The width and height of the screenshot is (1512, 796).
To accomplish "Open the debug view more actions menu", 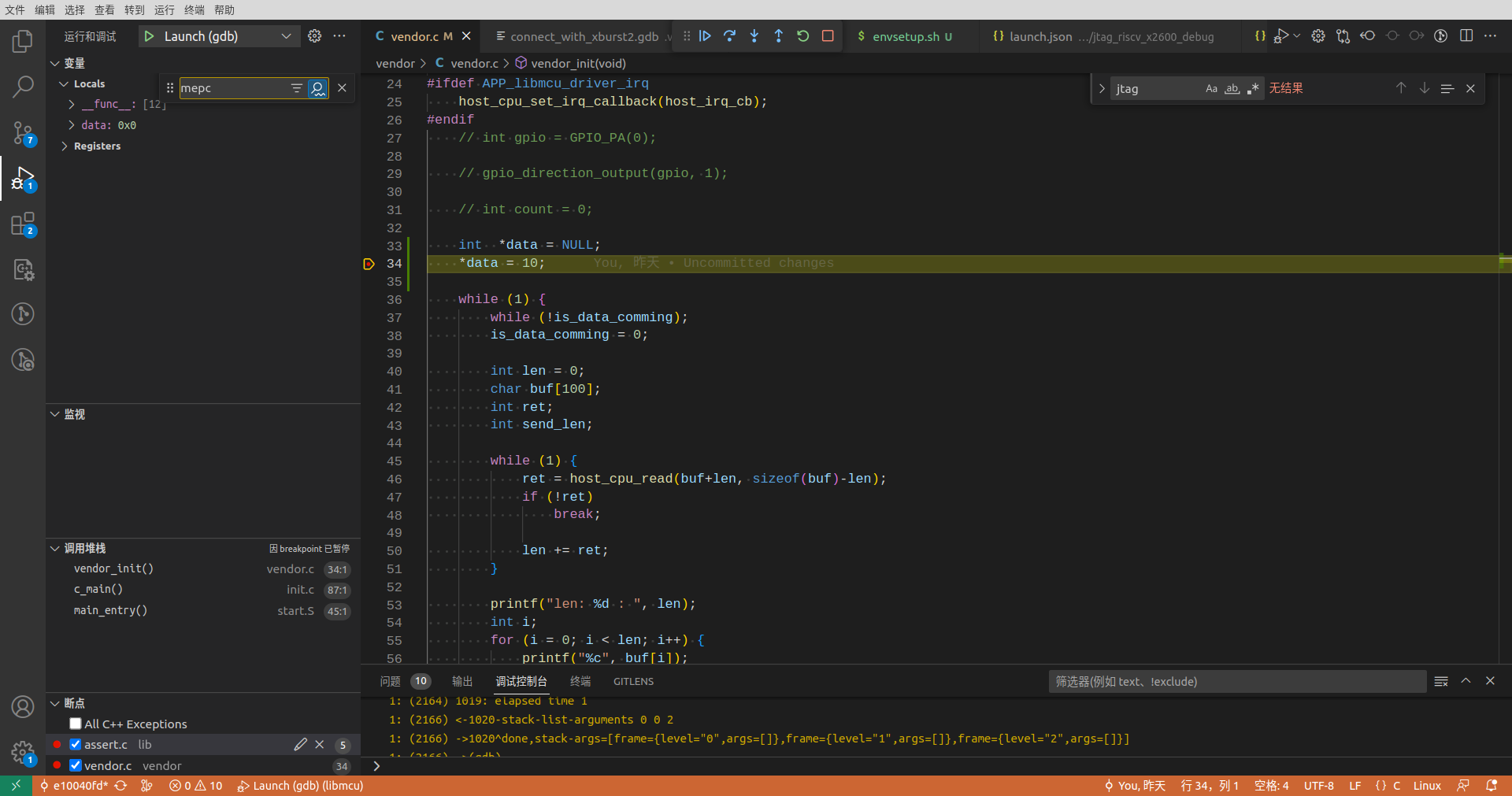I will tap(339, 36).
